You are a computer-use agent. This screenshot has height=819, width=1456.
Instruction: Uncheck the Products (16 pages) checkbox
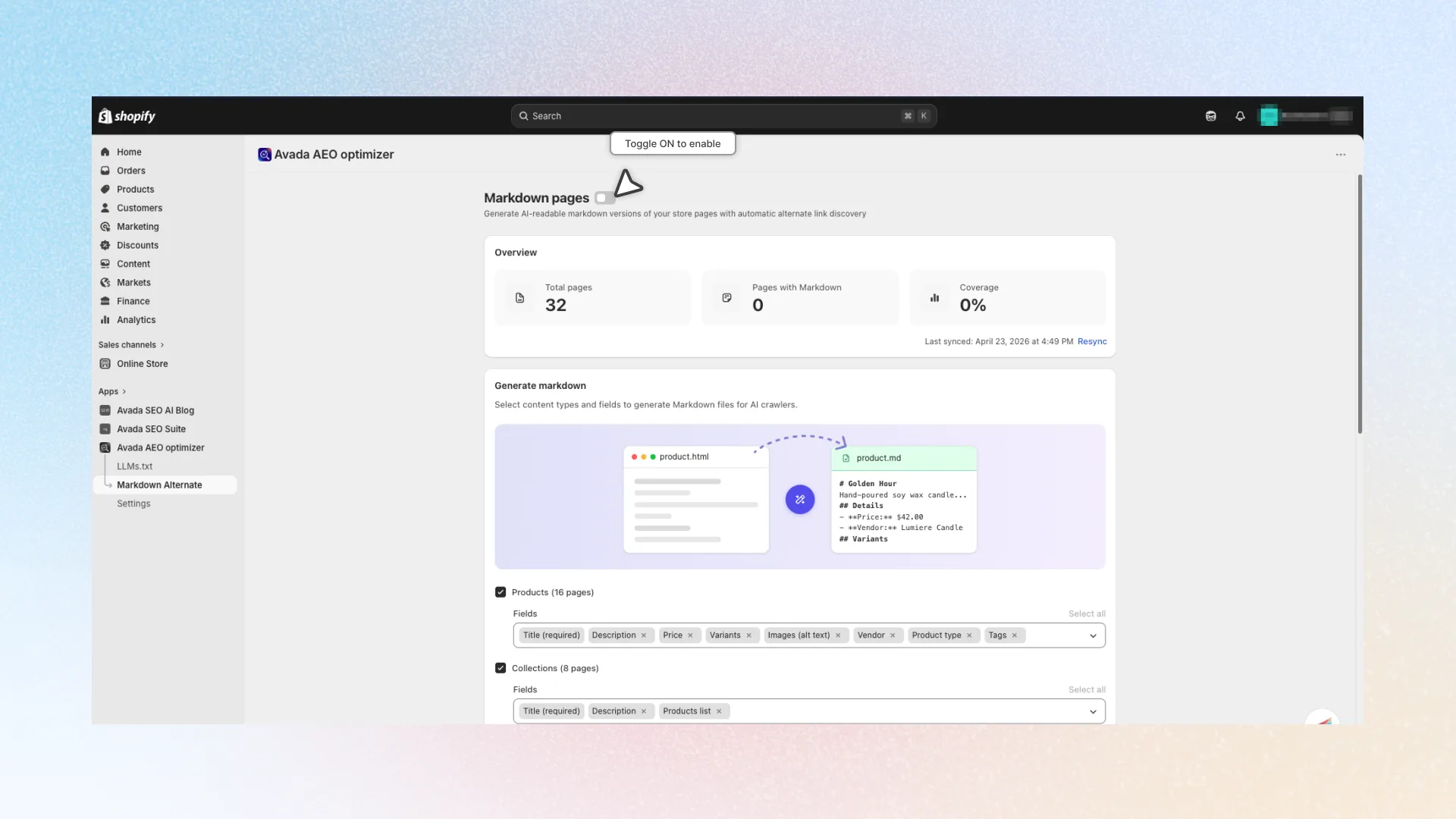500,592
